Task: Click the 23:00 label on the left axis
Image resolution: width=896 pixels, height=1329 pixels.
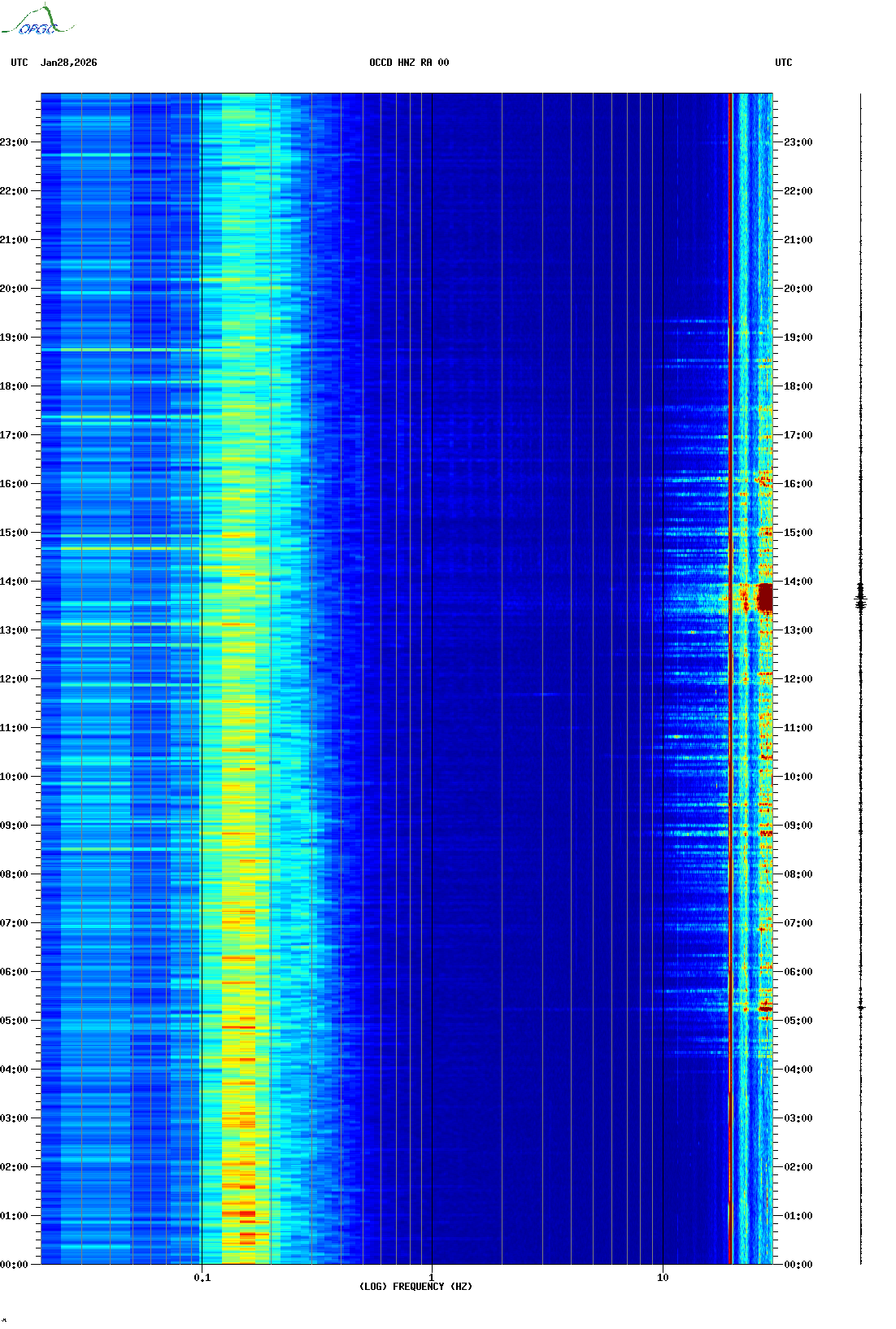Action: click(14, 142)
